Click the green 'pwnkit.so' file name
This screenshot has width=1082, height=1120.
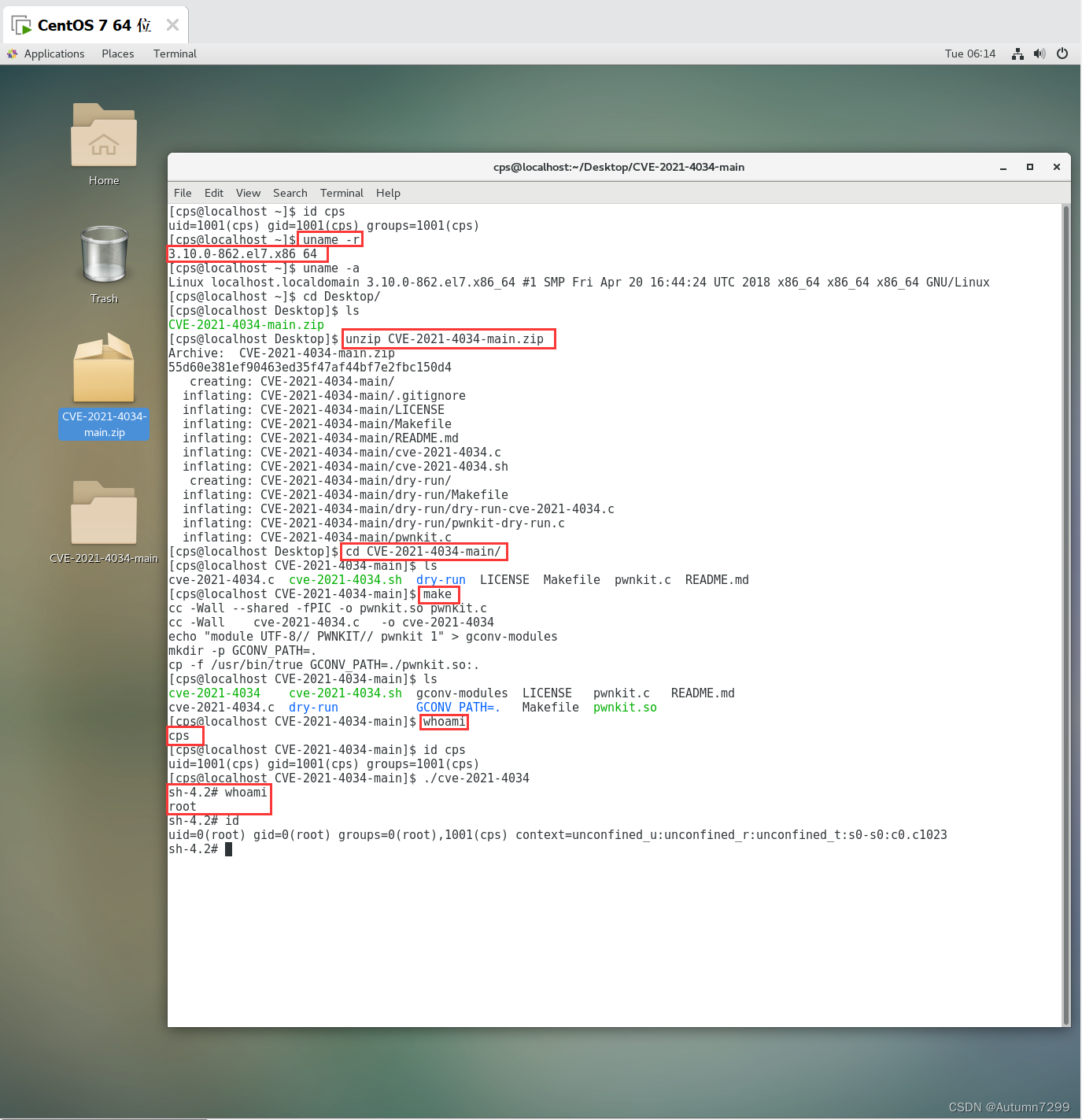click(x=625, y=708)
